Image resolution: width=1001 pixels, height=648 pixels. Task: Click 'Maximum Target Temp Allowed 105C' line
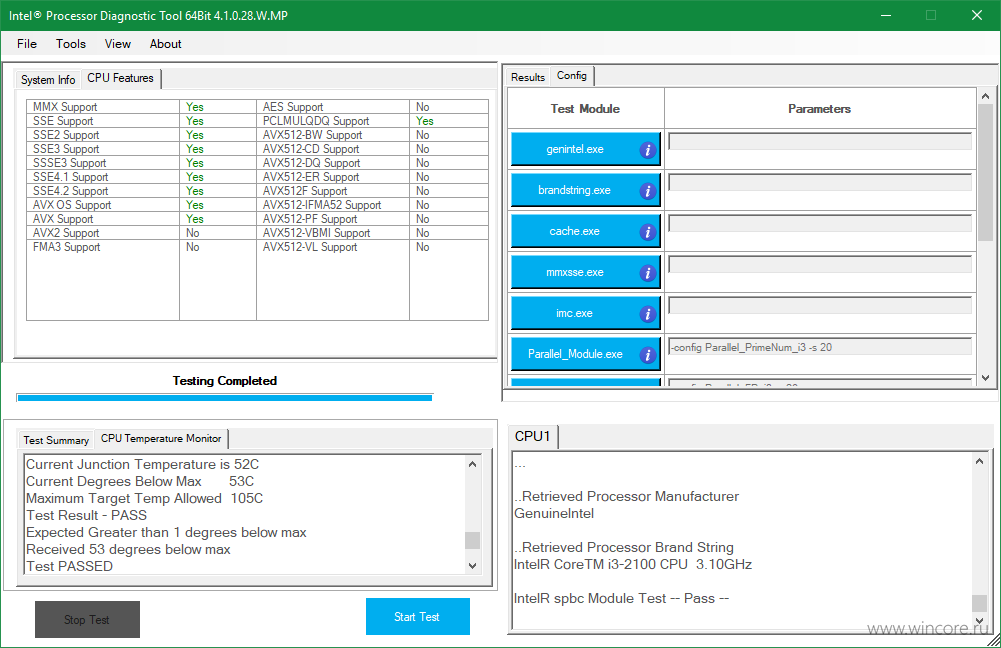[x=144, y=498]
